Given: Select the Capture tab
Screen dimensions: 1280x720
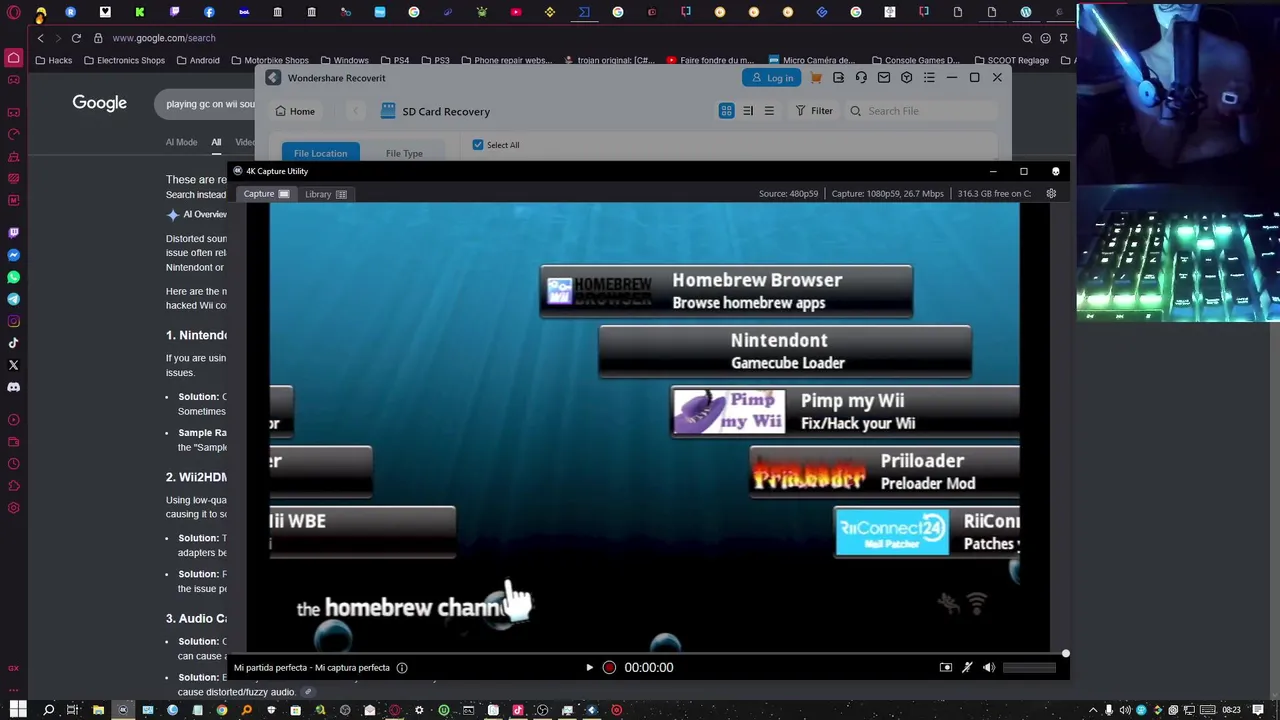Looking at the screenshot, I should click(267, 194).
